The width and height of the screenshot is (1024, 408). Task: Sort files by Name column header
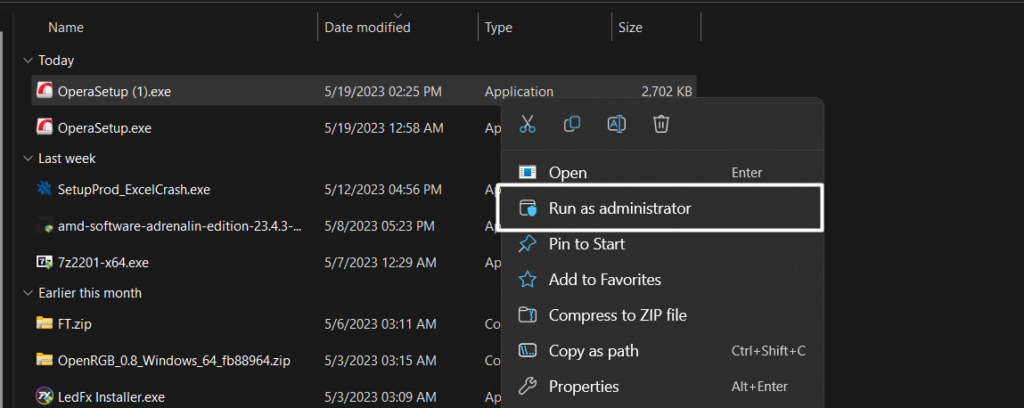pyautogui.click(x=66, y=28)
